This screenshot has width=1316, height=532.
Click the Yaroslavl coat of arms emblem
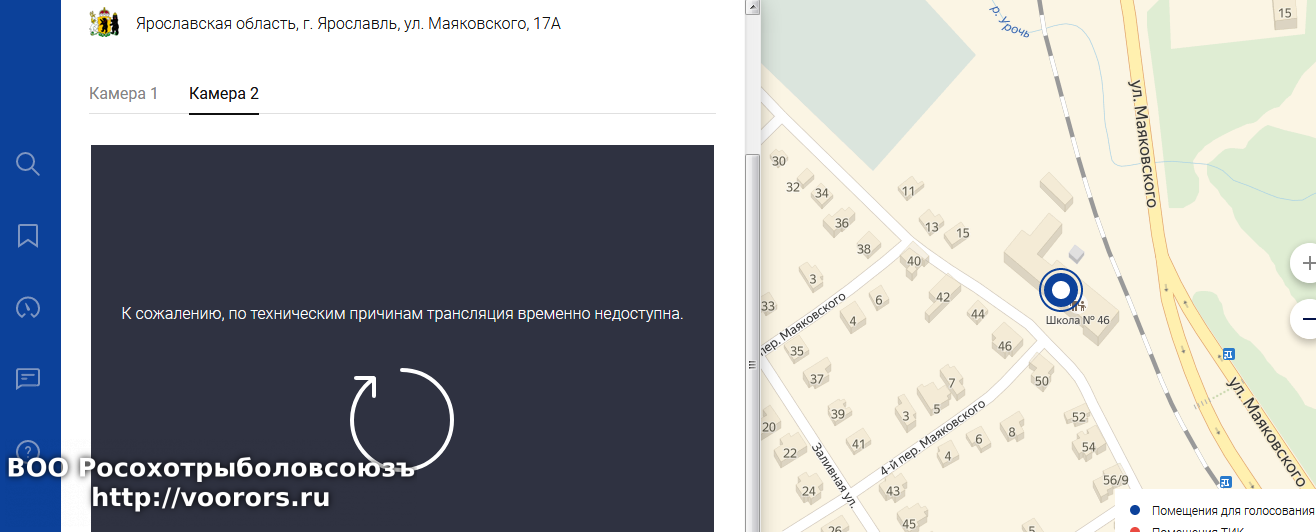[104, 23]
